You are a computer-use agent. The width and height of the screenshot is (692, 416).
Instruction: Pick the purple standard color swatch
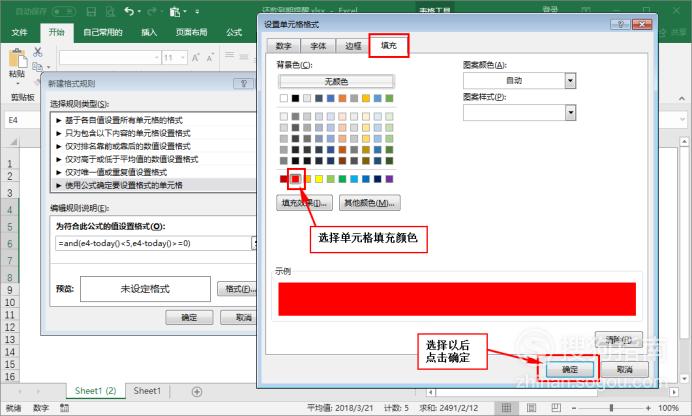click(x=389, y=179)
